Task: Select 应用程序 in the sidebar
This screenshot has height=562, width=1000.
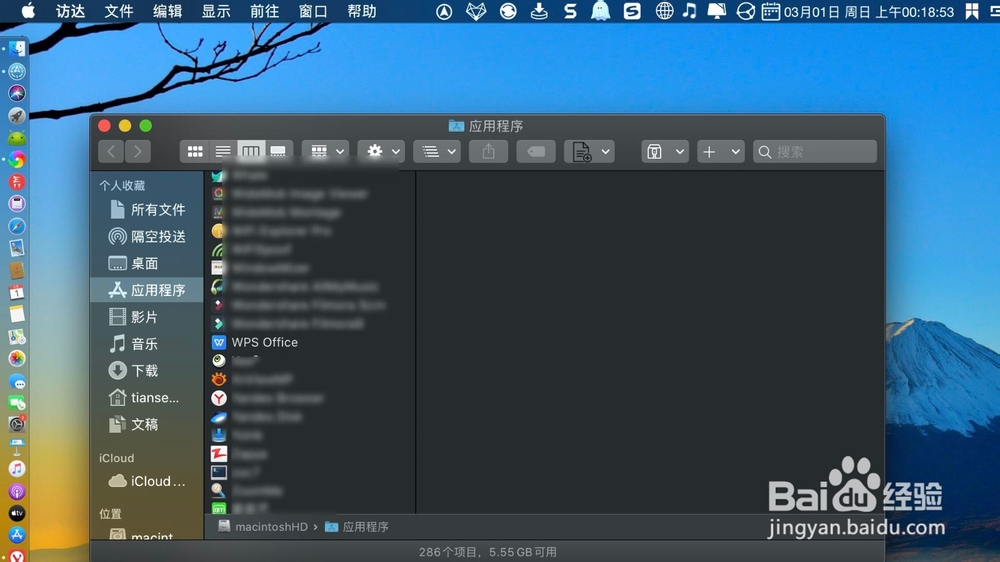Action: (147, 290)
